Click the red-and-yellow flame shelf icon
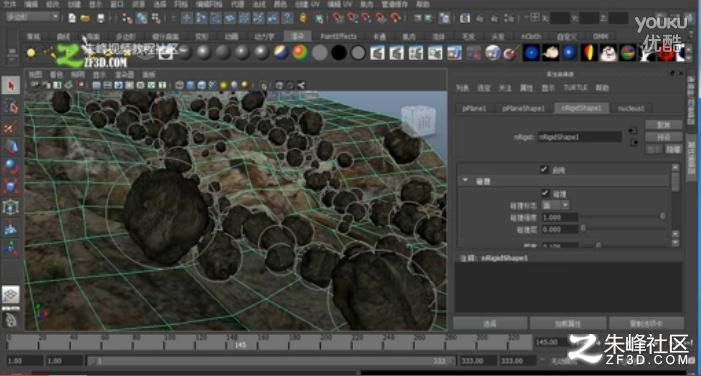Viewport: 701px width, 376px height. (x=589, y=53)
